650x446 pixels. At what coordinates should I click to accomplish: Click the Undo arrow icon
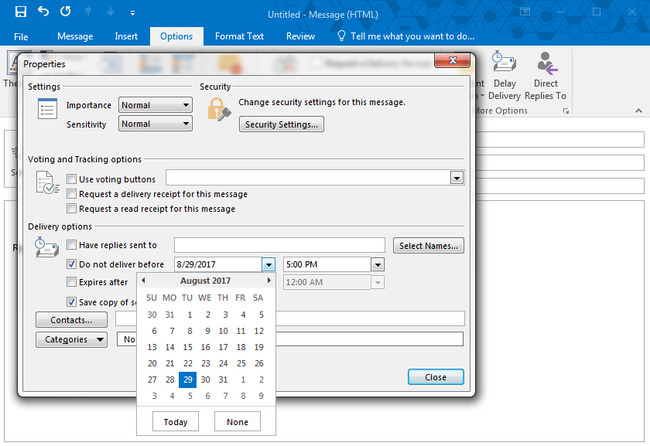coord(43,11)
